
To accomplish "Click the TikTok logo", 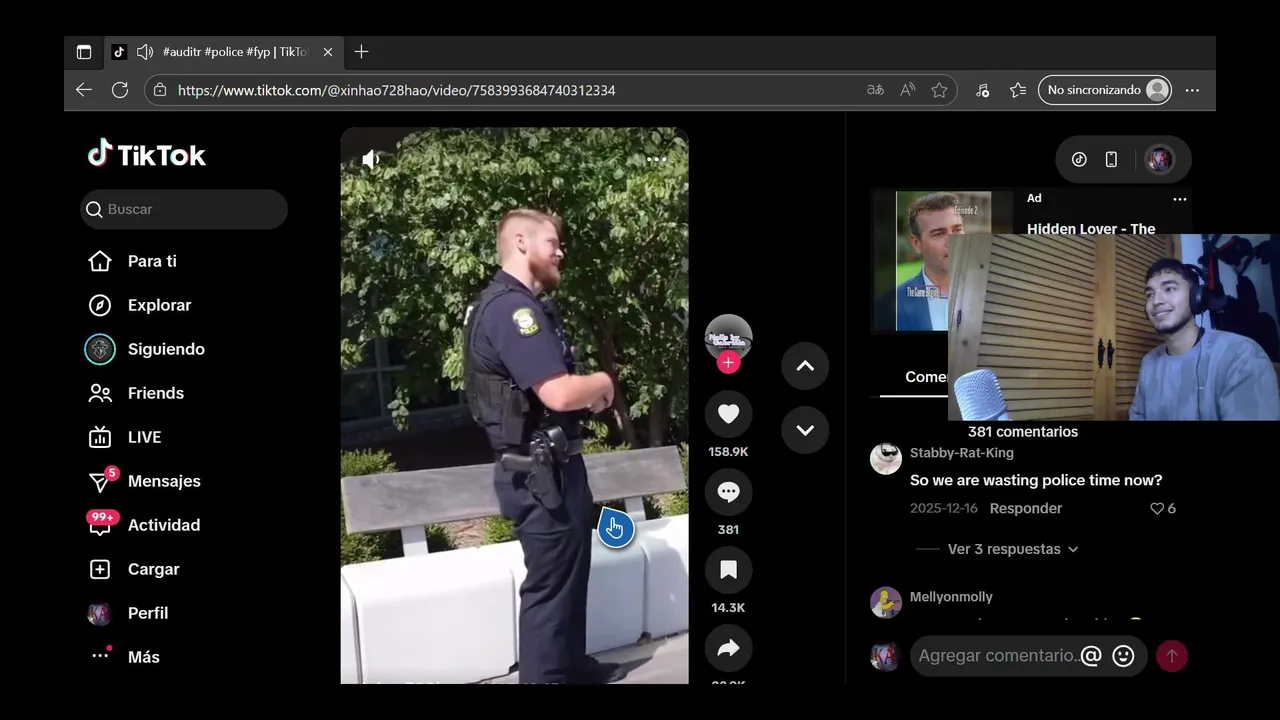I will (x=147, y=154).
